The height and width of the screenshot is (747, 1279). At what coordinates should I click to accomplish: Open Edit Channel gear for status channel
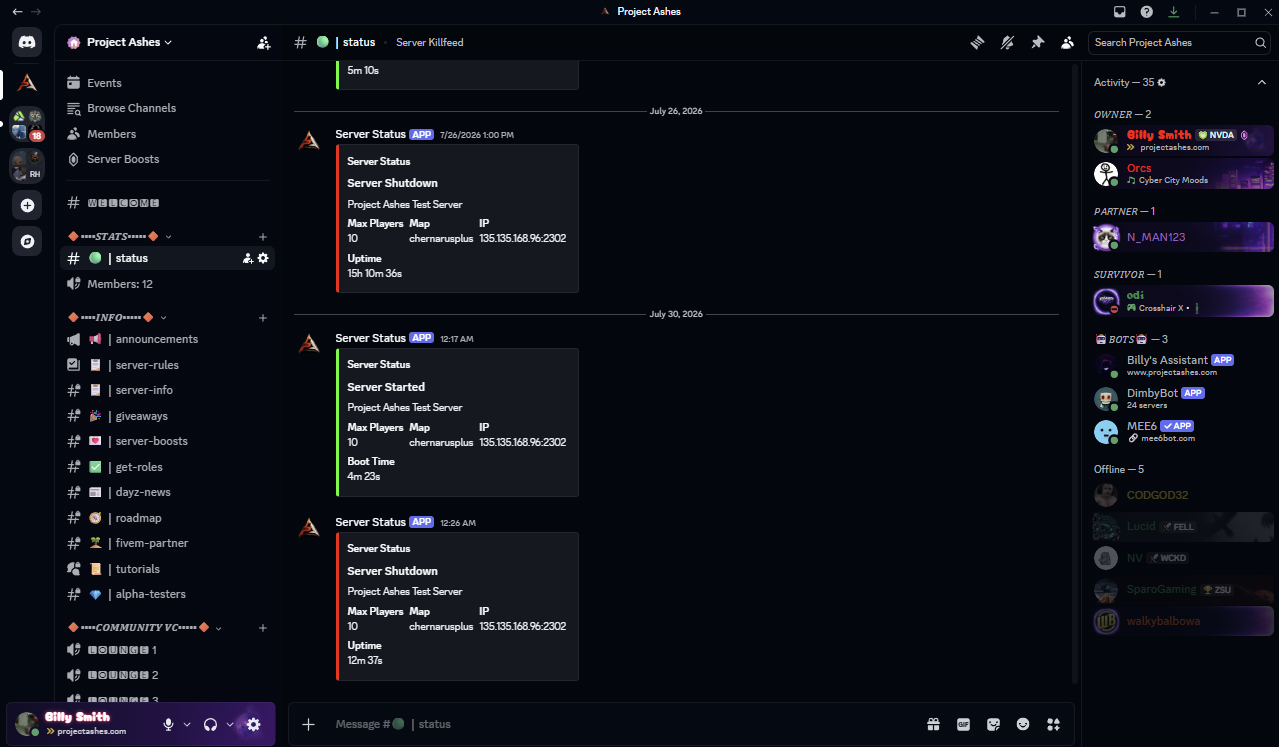tap(263, 258)
